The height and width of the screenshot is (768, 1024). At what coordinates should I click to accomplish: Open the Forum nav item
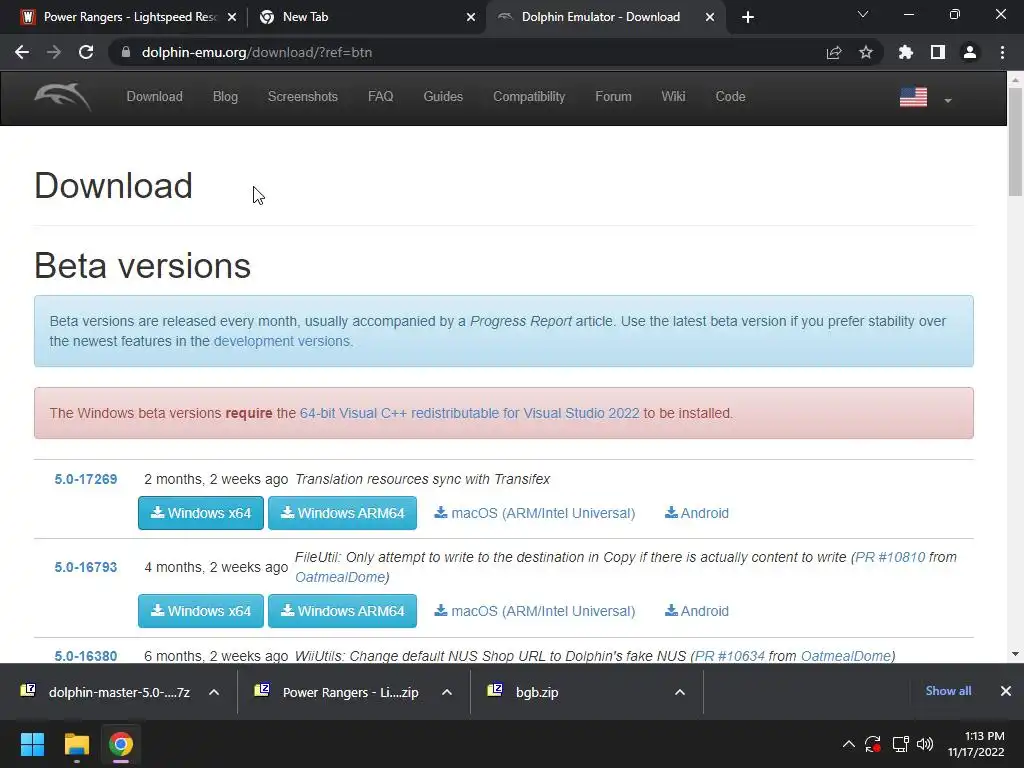(x=613, y=97)
